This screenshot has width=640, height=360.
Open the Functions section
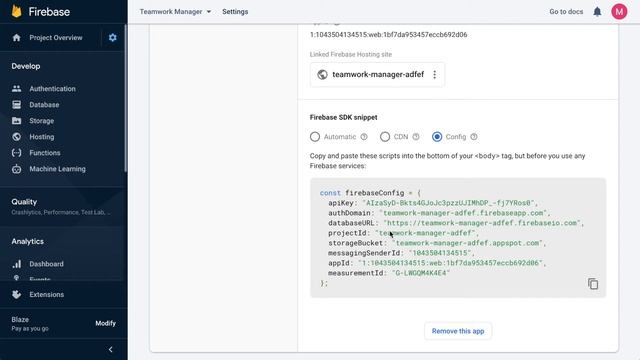click(x=45, y=153)
